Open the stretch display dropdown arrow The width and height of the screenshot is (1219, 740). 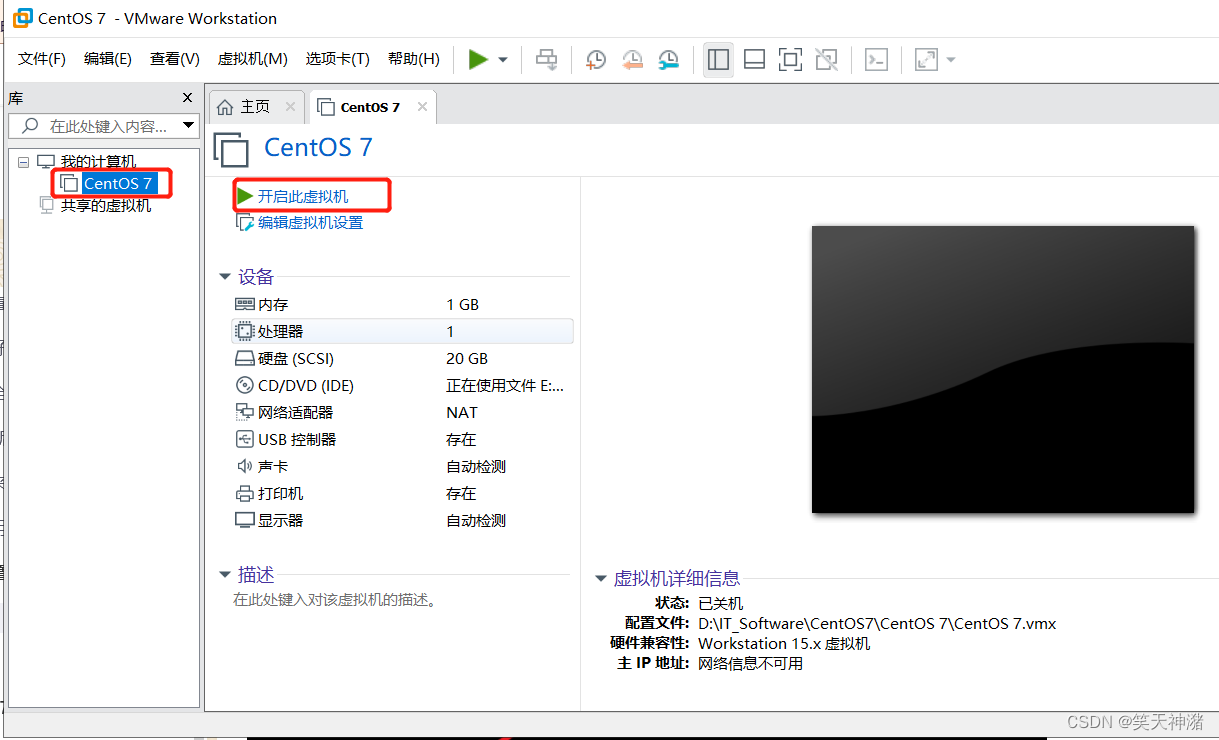point(951,60)
